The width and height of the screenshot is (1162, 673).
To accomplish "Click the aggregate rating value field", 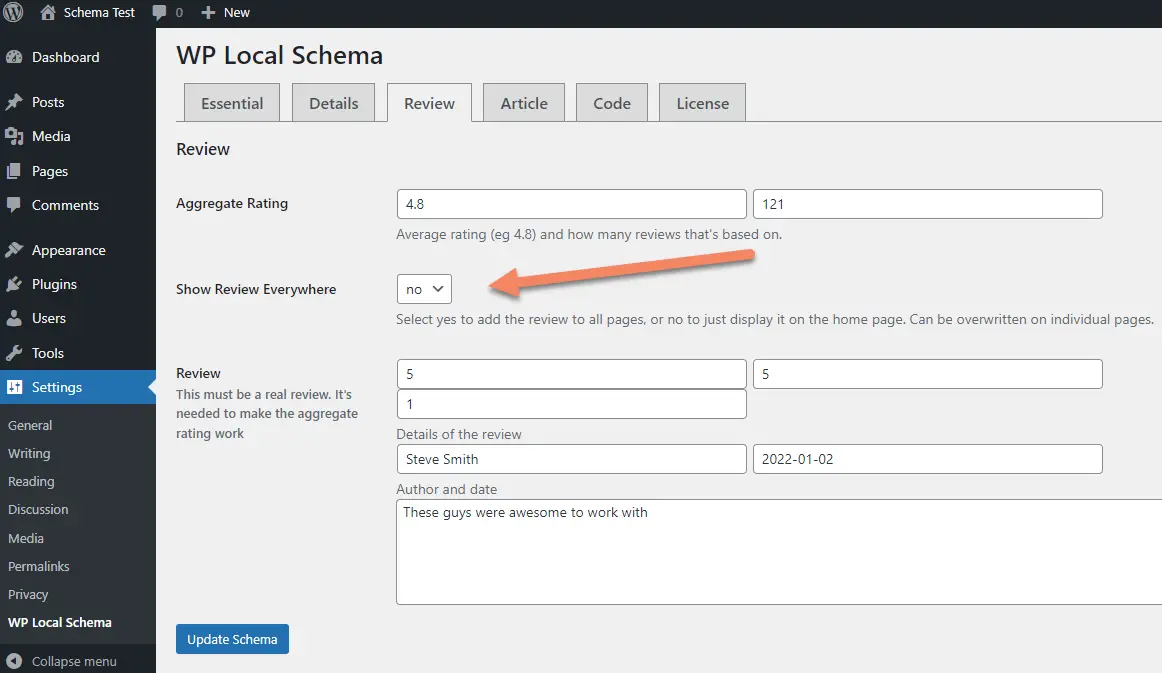I will [x=571, y=203].
